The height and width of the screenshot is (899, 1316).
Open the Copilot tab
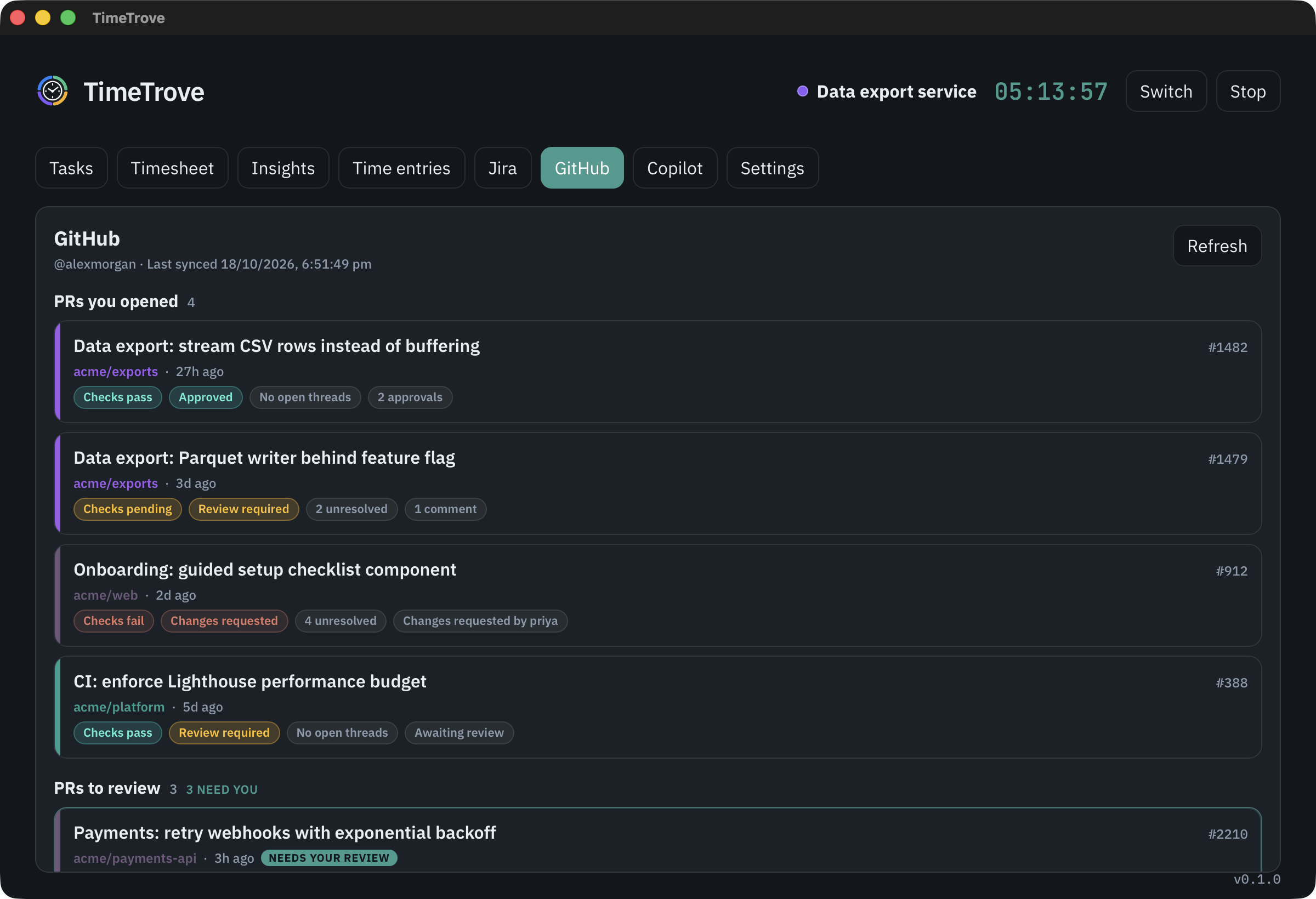tap(675, 168)
